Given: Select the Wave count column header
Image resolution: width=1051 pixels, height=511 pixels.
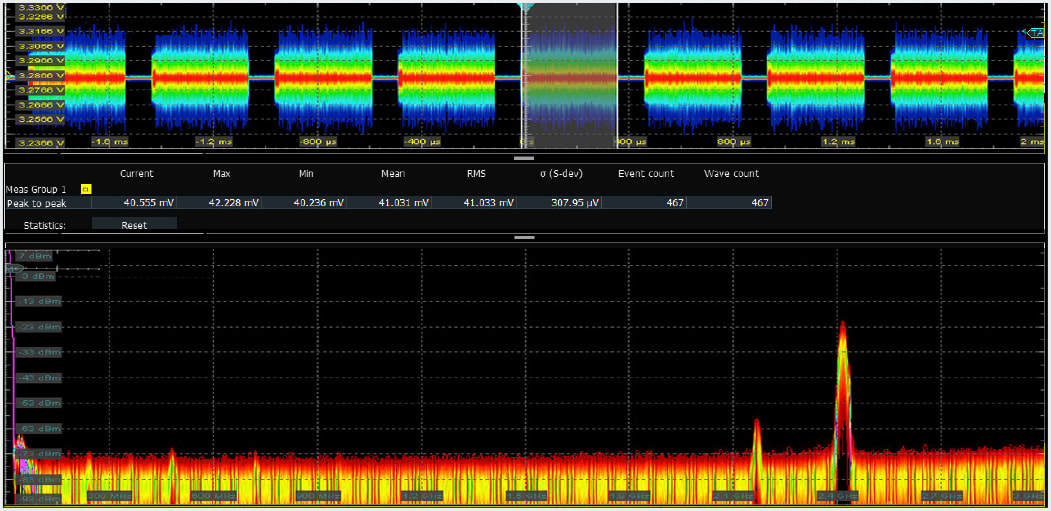Looking at the screenshot, I should (731, 174).
